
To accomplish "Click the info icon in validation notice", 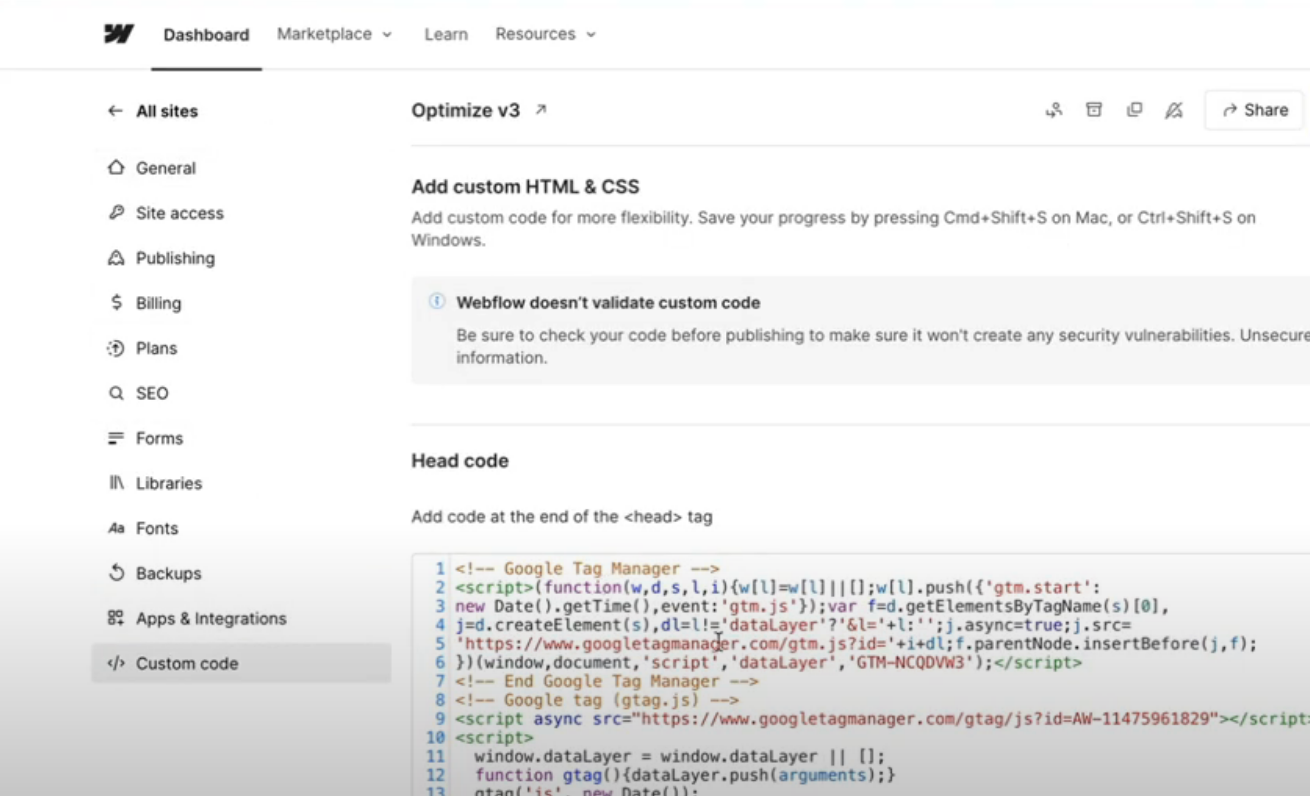I will point(436,301).
